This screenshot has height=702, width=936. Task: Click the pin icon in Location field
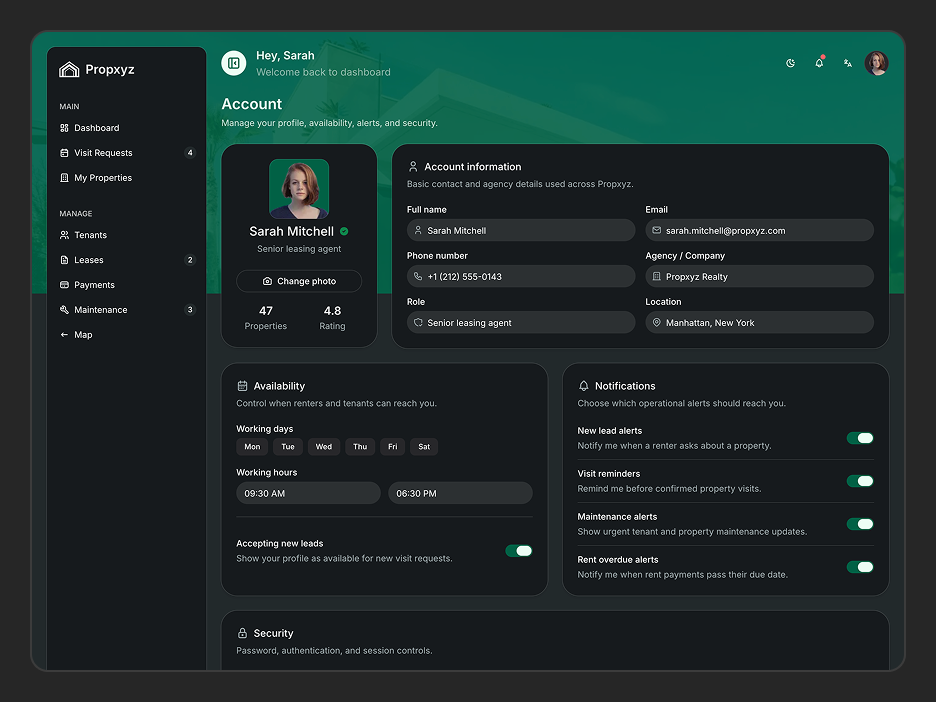coord(657,322)
